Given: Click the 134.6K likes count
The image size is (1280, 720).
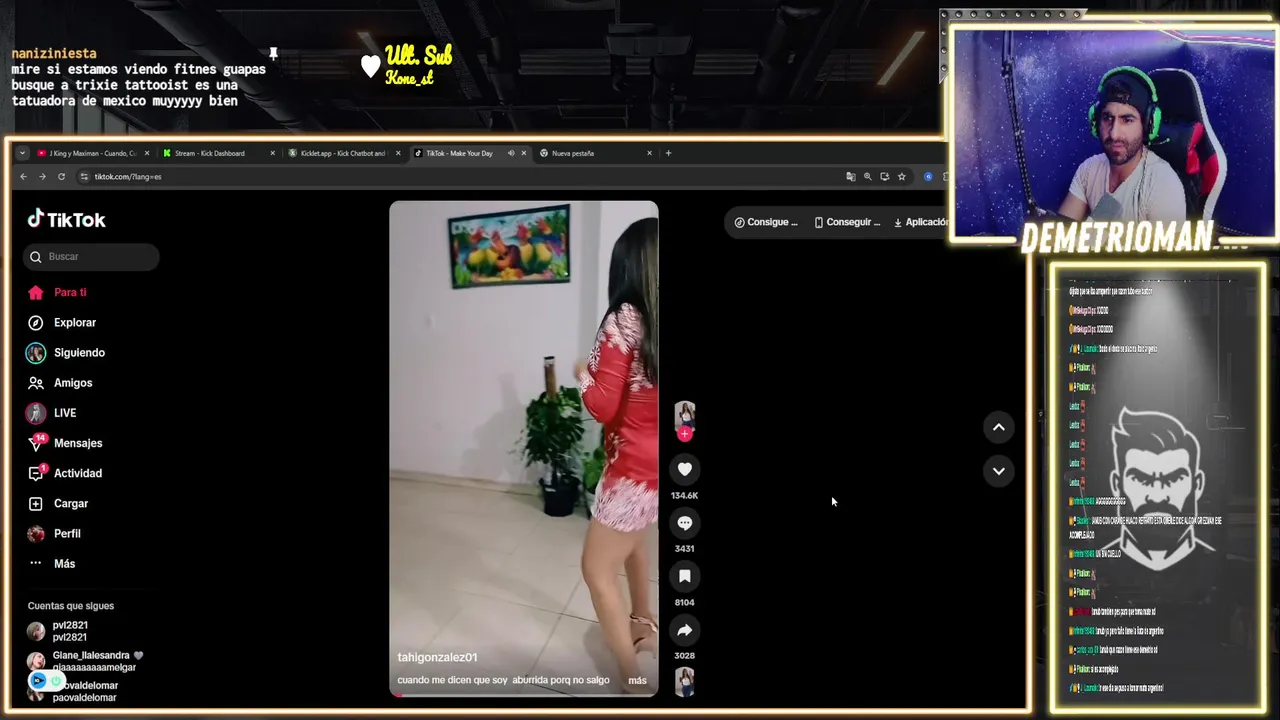Looking at the screenshot, I should click(684, 495).
